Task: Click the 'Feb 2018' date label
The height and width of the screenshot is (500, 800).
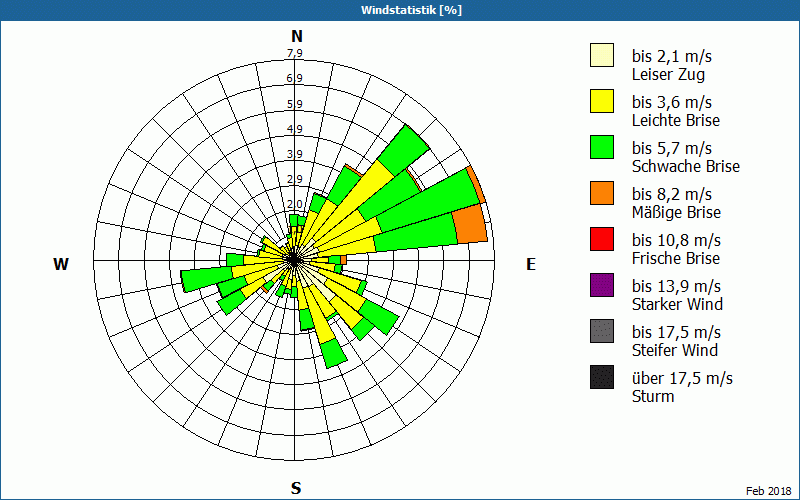Action: click(768, 491)
